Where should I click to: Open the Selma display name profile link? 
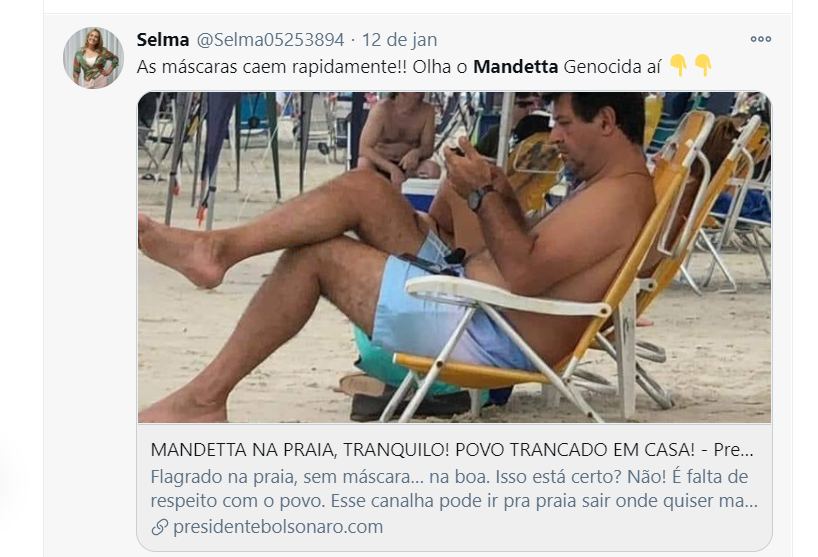coord(163,40)
